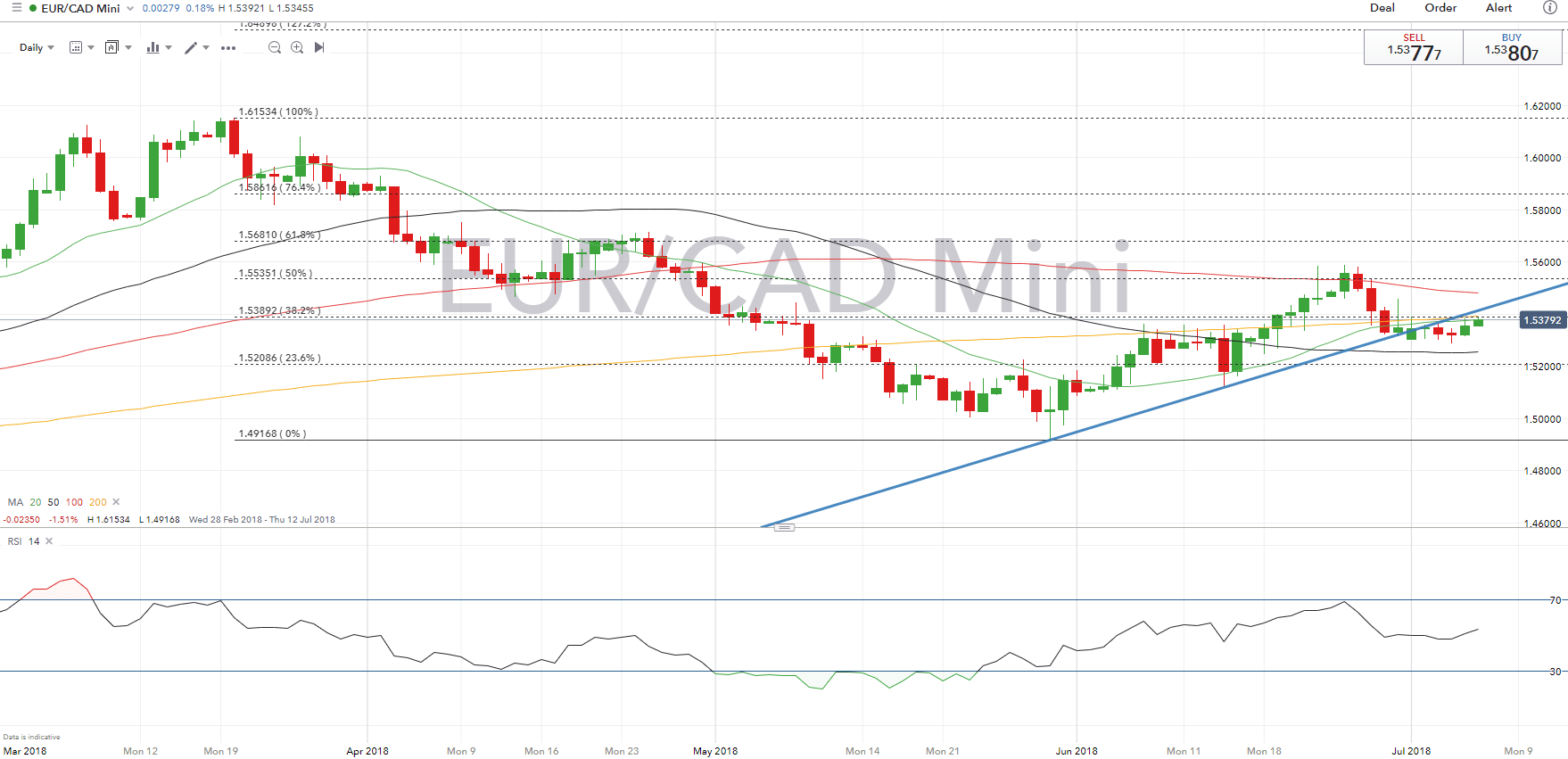Remove the RSI indicator
Viewport: 1568px width, 759px height.
(x=49, y=541)
